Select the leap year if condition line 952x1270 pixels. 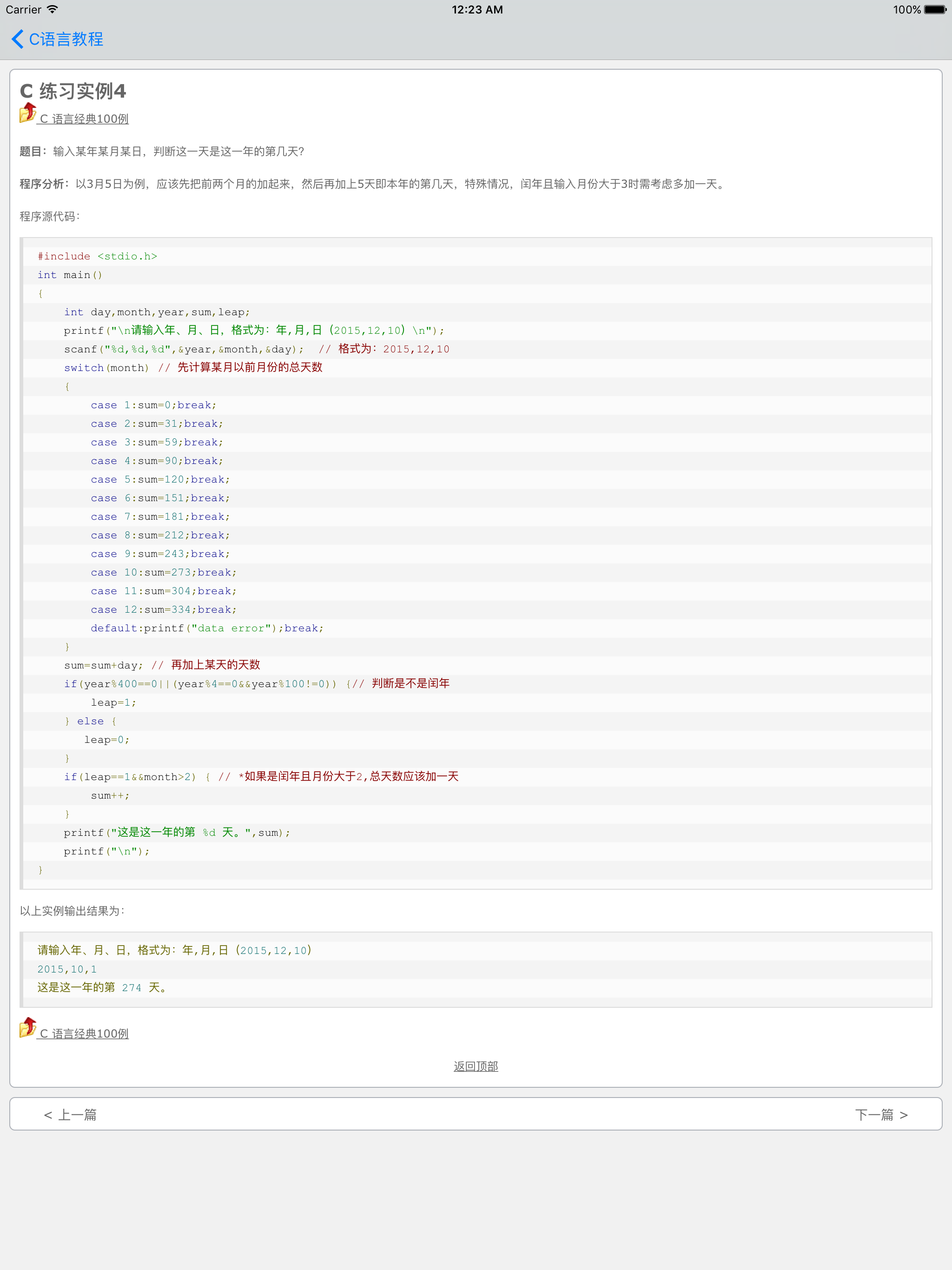(x=257, y=684)
